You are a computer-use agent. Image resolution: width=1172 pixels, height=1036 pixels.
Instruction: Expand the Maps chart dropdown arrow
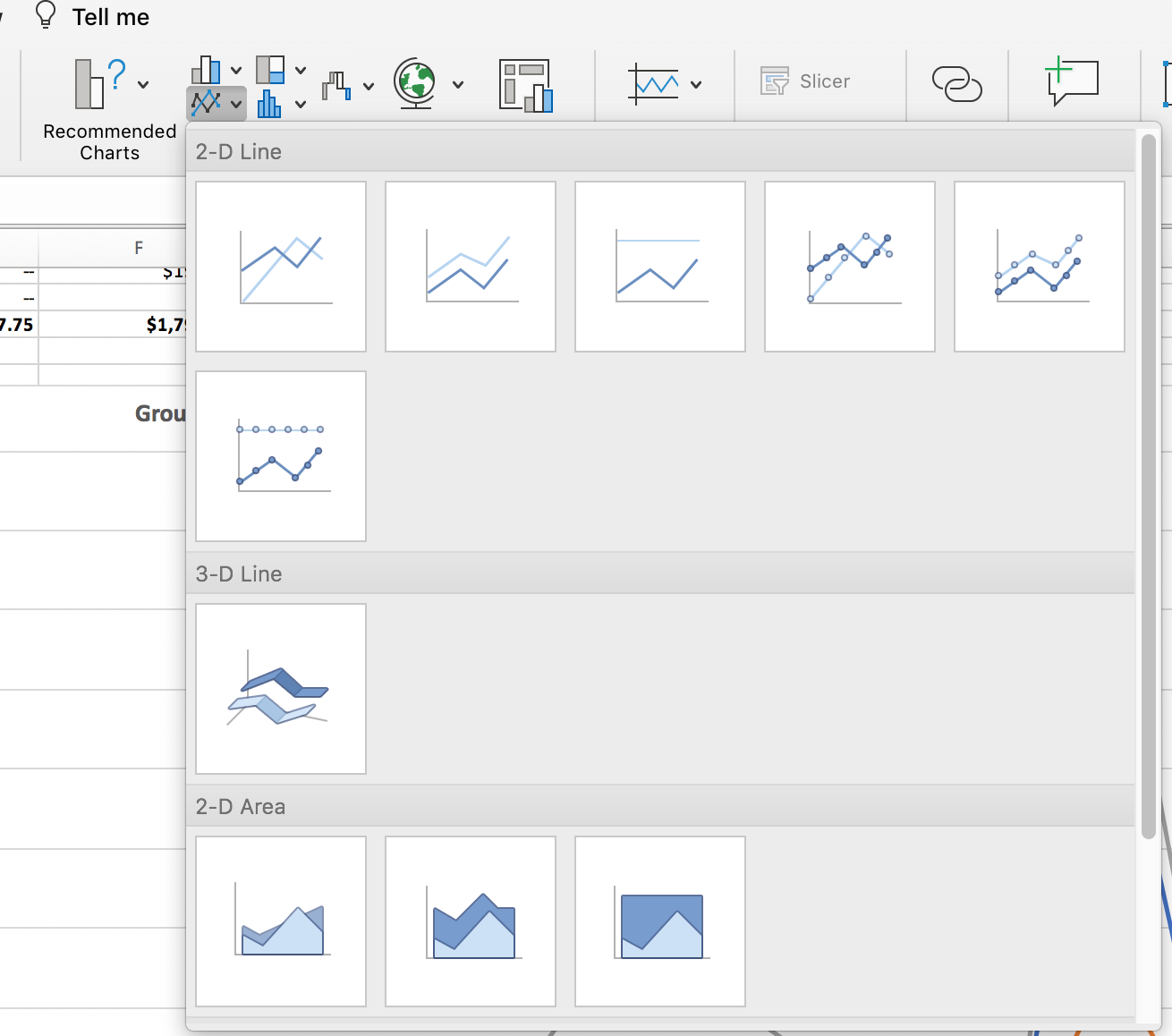click(x=458, y=85)
